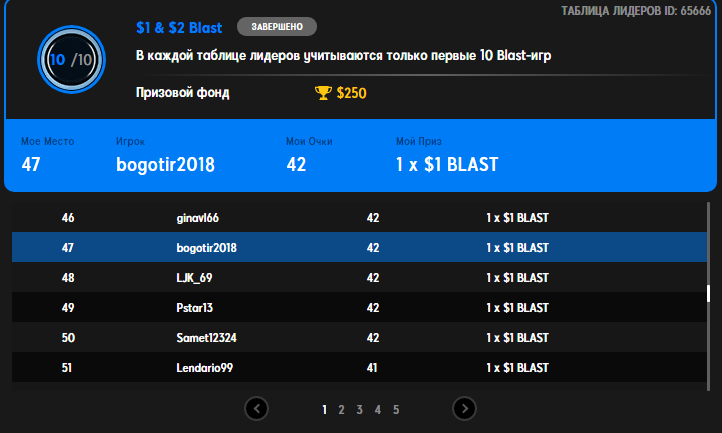Select the highlighted bogotir2018 table row
The width and height of the screenshot is (722, 433).
click(x=360, y=247)
